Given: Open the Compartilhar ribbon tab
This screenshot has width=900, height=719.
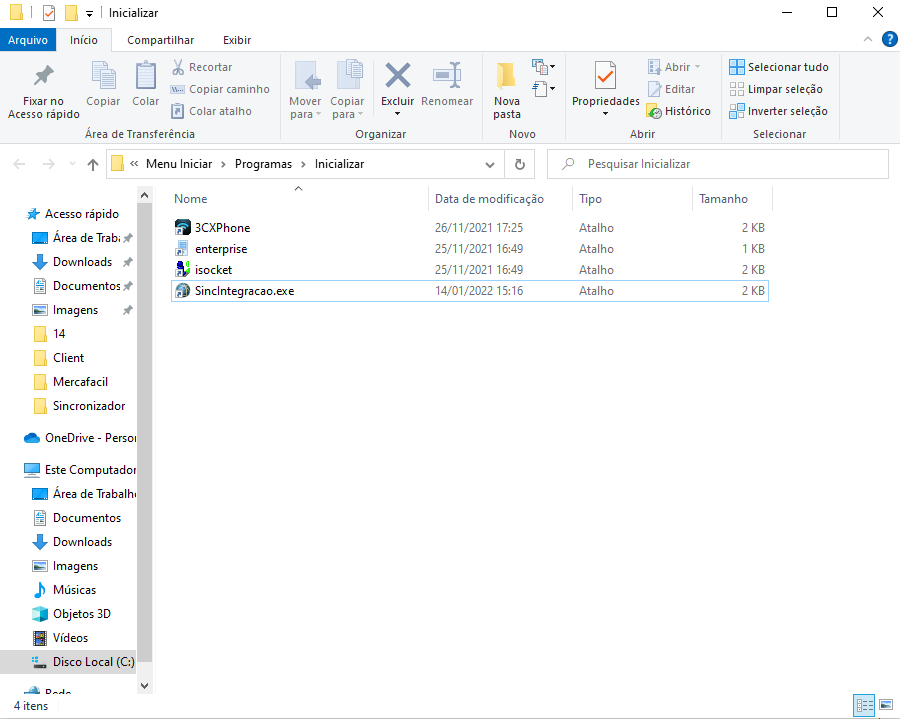Looking at the screenshot, I should [160, 40].
